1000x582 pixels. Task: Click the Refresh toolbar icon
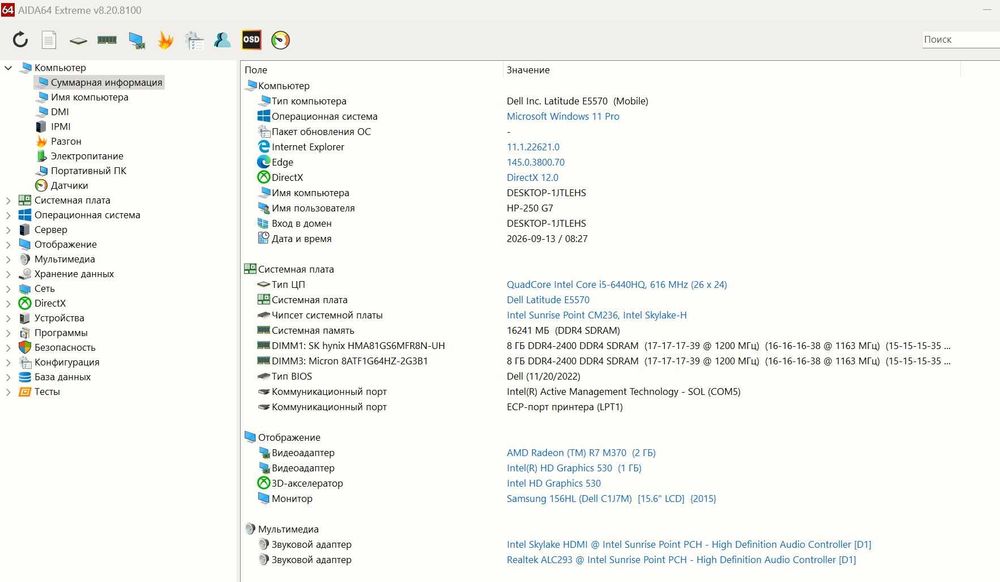click(x=20, y=40)
